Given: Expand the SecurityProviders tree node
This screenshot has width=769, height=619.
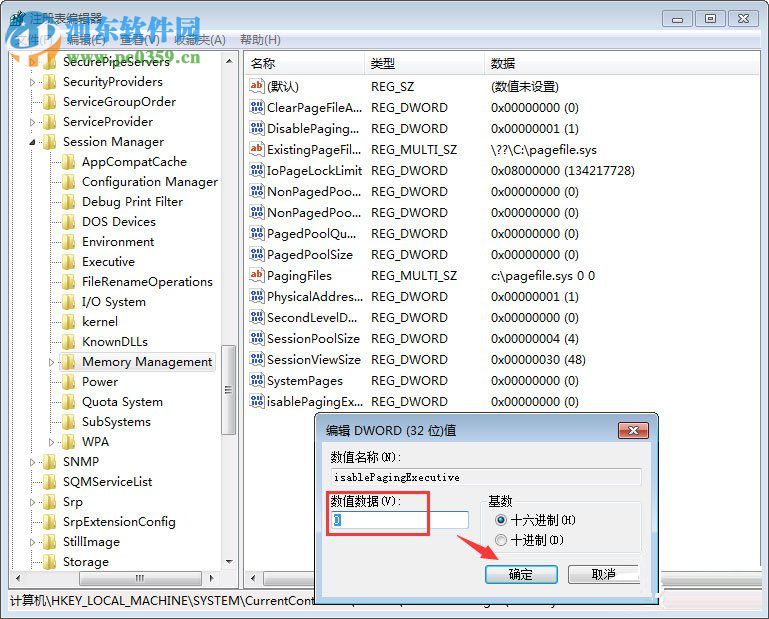Looking at the screenshot, I should [32, 82].
